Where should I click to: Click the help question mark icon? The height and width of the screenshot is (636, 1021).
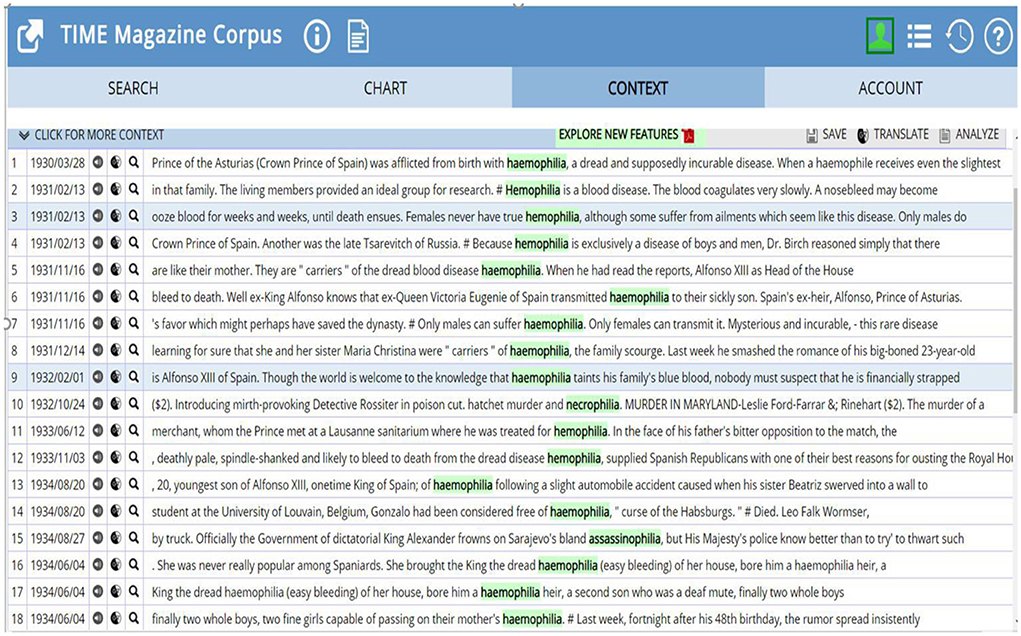coord(998,36)
